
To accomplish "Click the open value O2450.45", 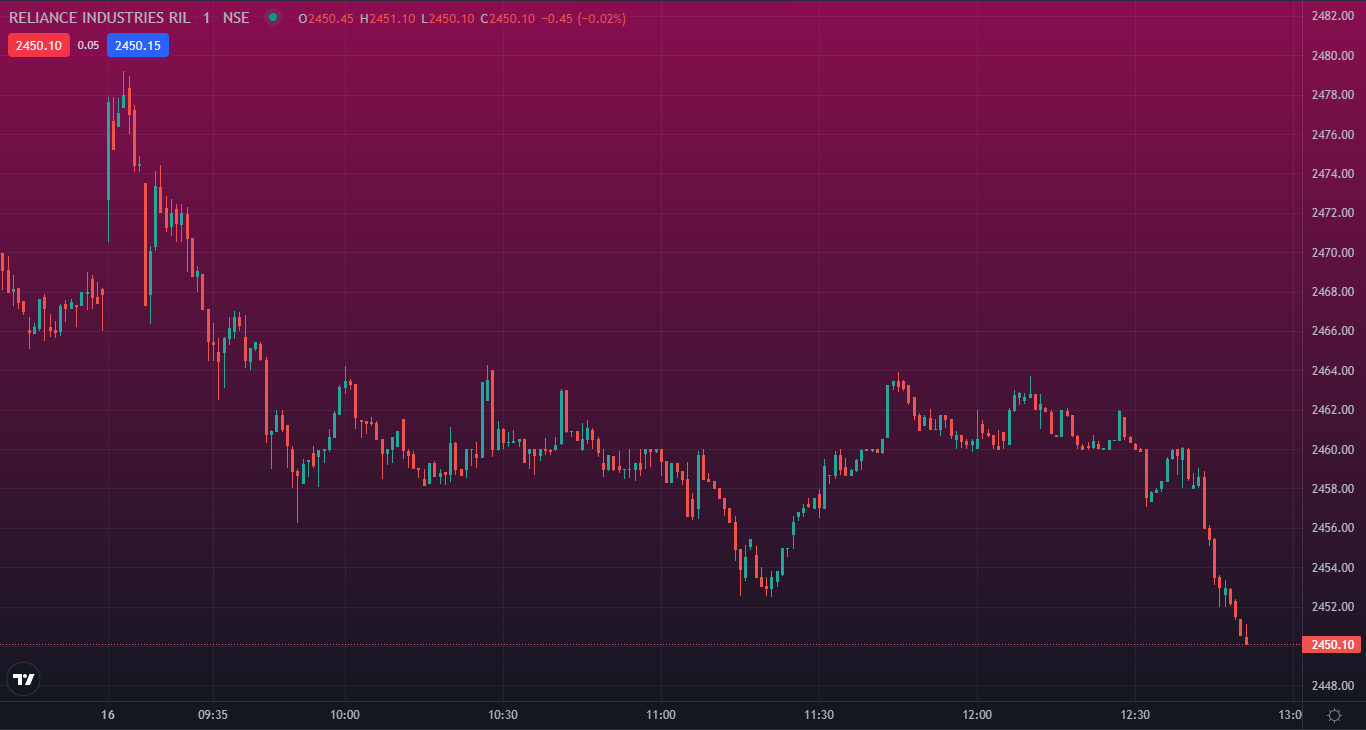I will pyautogui.click(x=326, y=19).
